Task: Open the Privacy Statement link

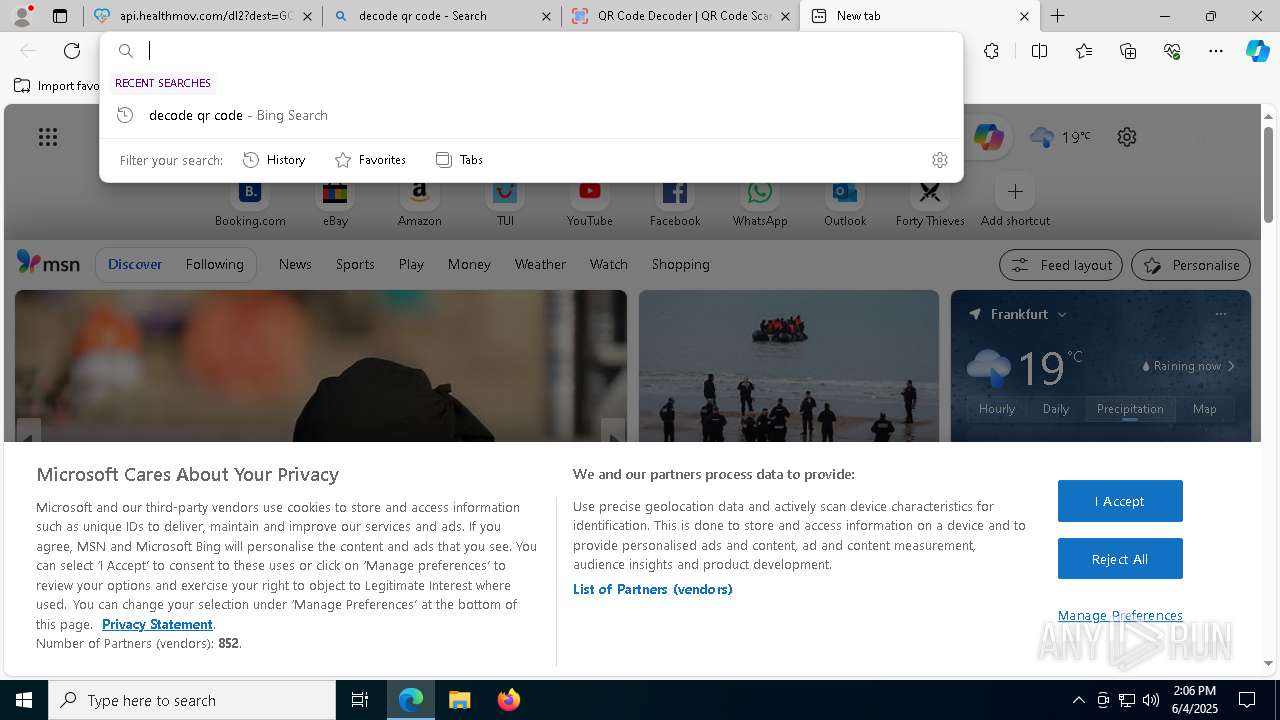Action: click(157, 624)
